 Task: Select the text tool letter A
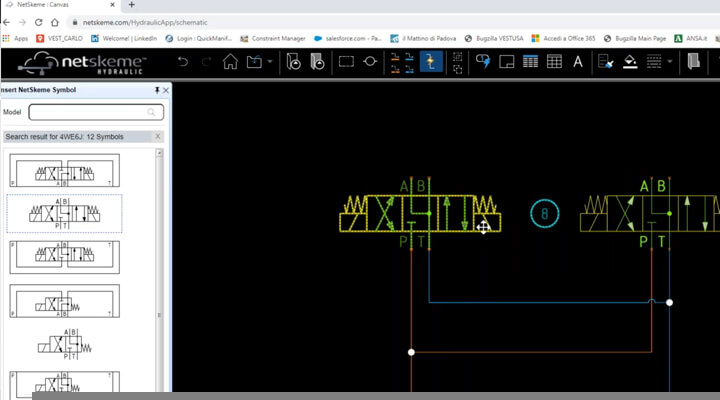tap(578, 62)
